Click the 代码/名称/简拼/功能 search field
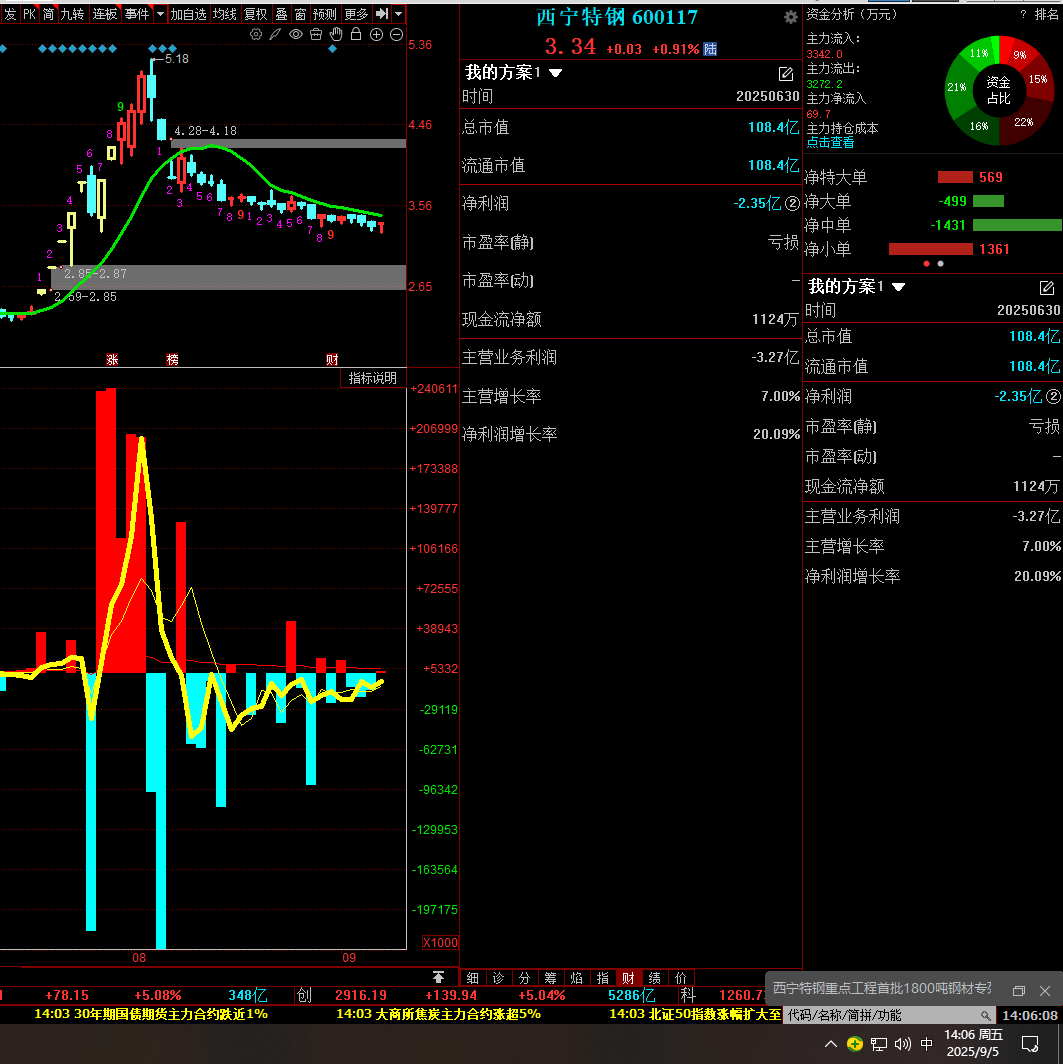 889,1015
